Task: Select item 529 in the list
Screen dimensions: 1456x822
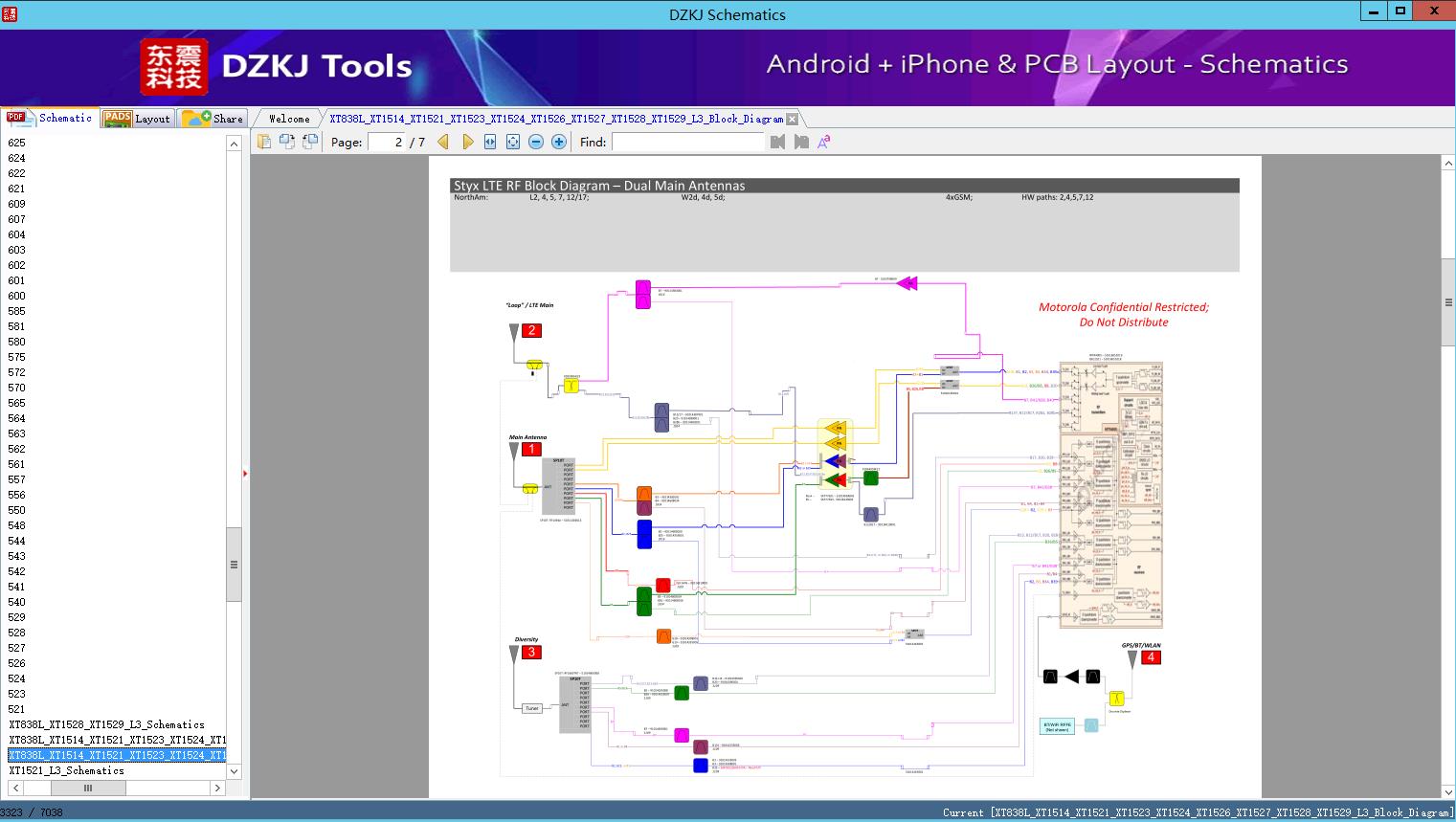Action: click(17, 617)
